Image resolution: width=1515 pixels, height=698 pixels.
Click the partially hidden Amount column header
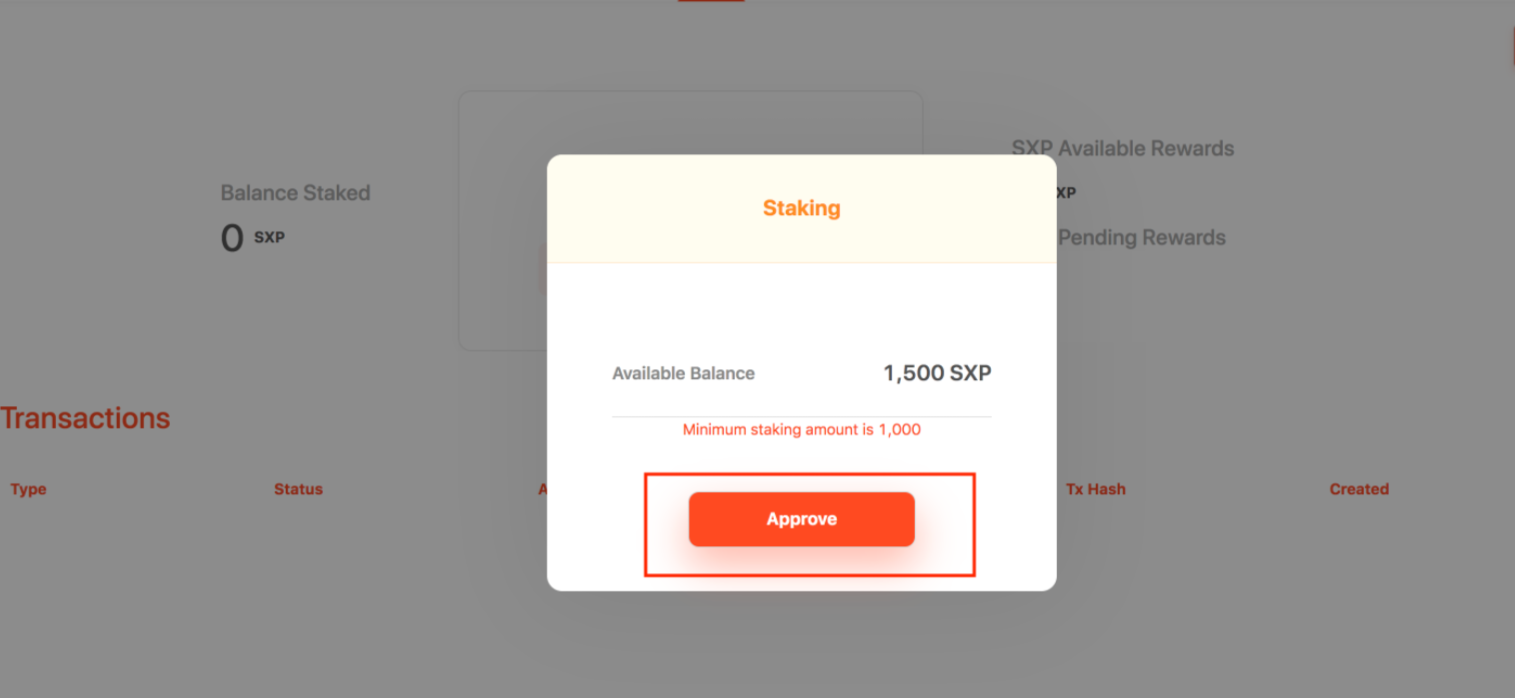pyautogui.click(x=542, y=489)
